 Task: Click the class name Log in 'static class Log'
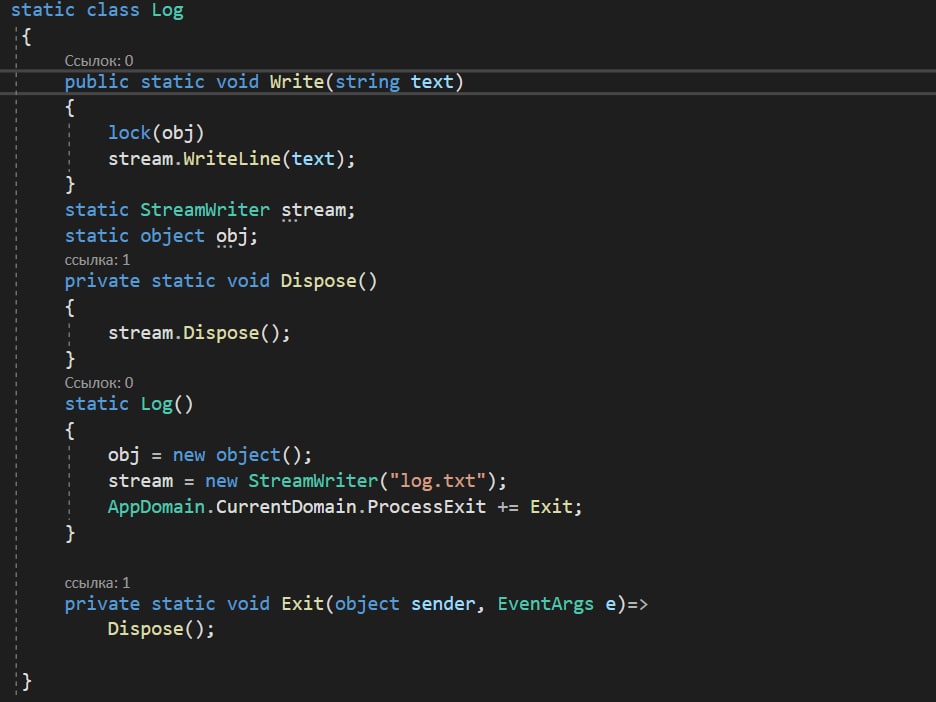tap(167, 10)
